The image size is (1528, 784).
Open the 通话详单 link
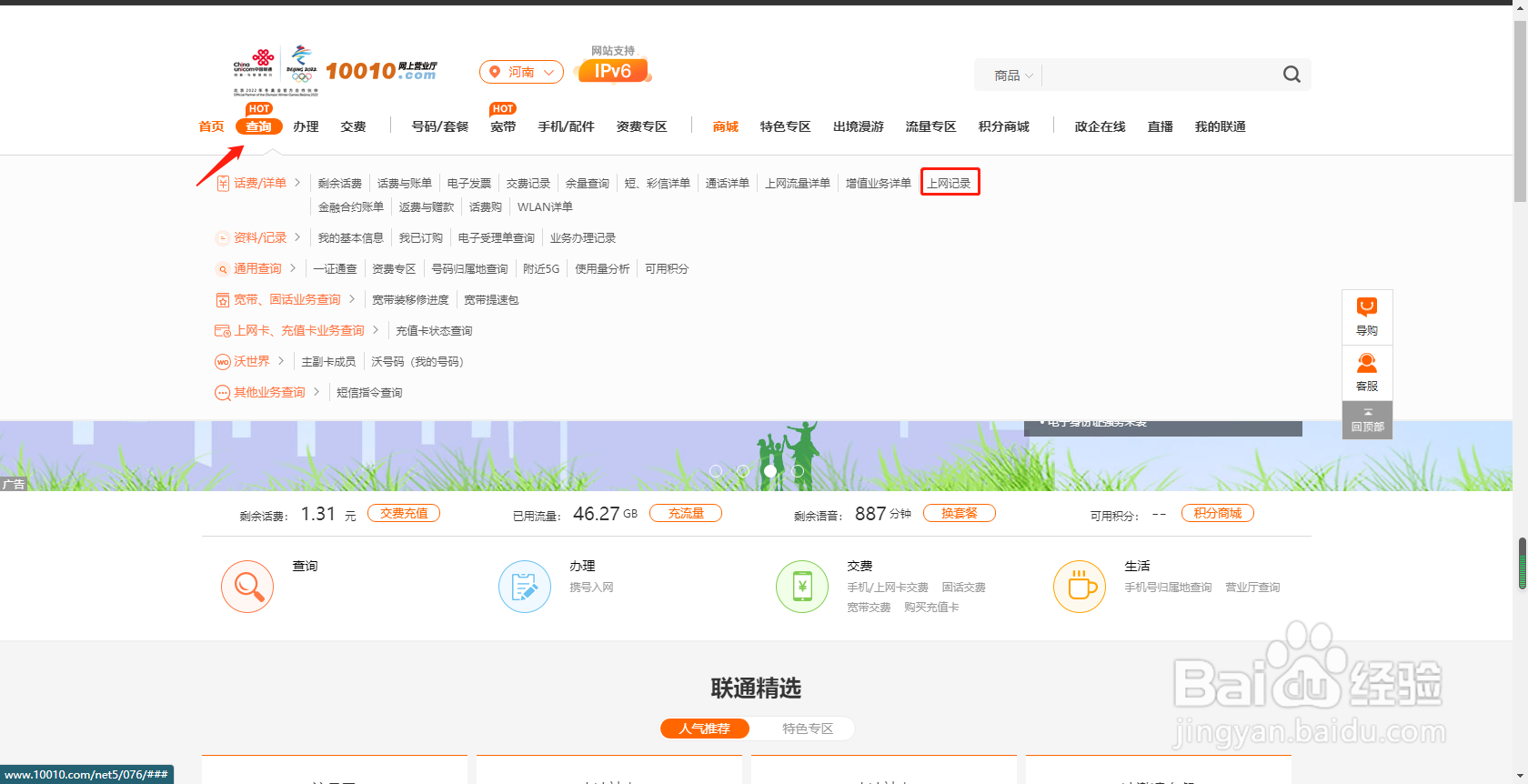(728, 183)
